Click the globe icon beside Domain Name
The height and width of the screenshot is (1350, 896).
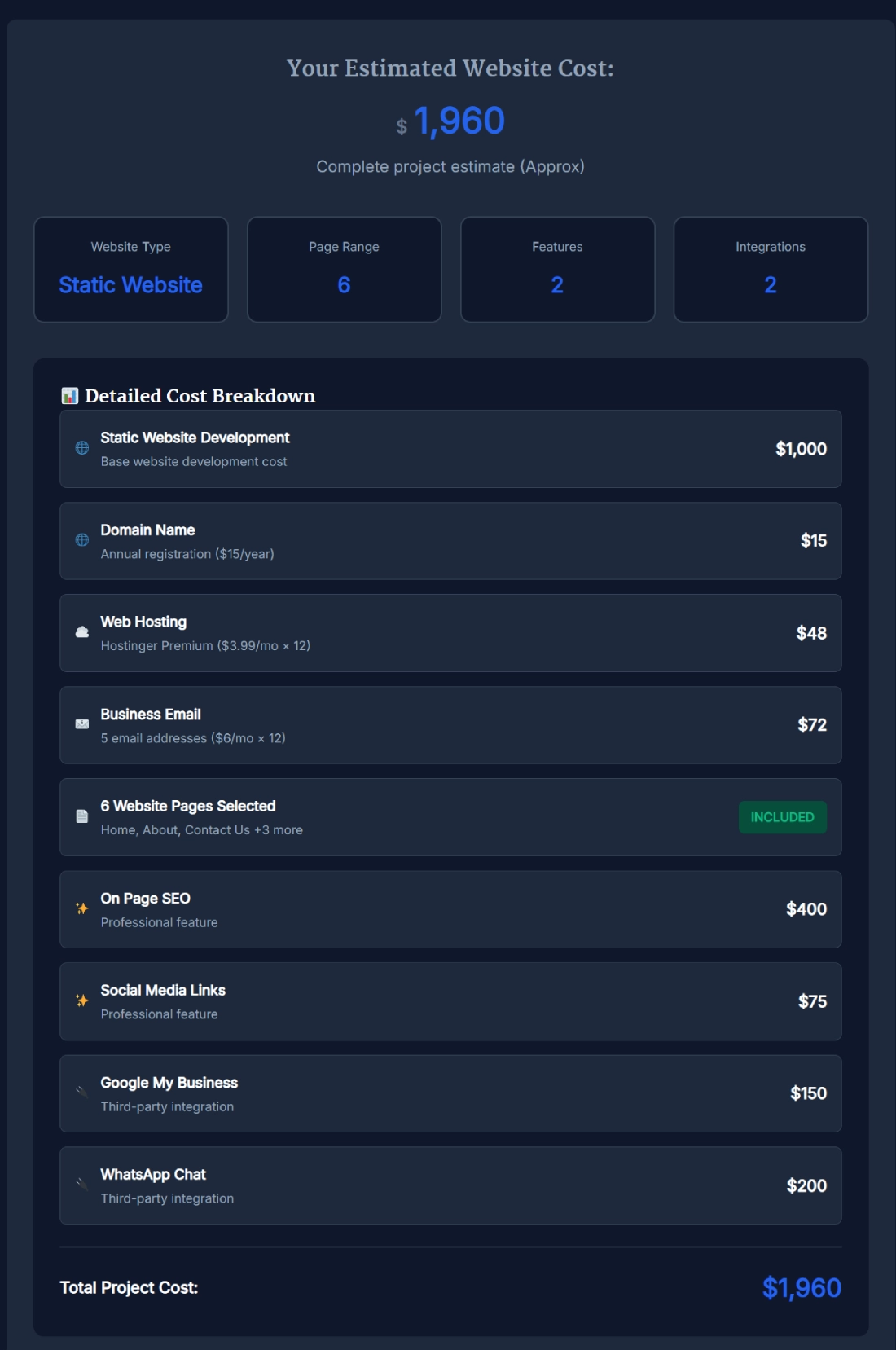click(82, 540)
